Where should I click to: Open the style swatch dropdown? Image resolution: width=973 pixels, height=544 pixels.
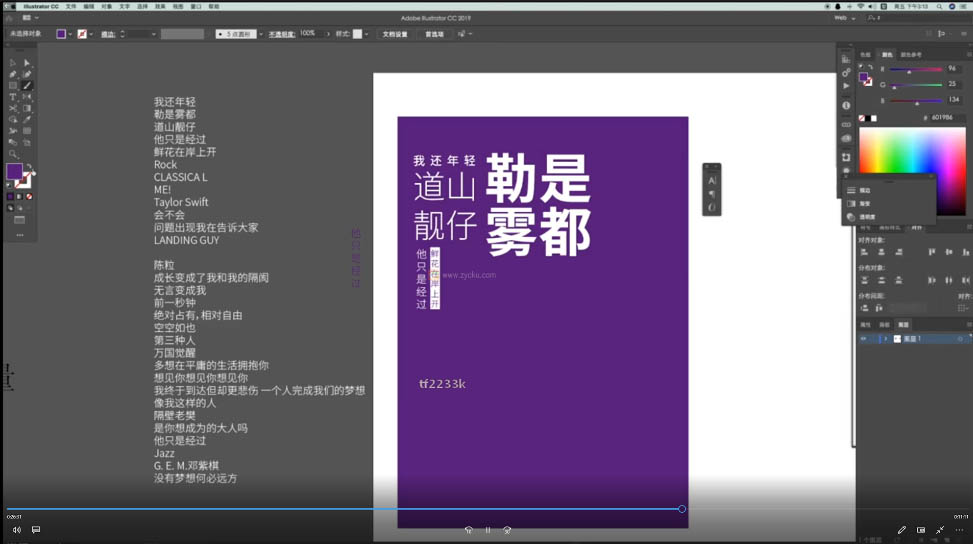(367, 34)
